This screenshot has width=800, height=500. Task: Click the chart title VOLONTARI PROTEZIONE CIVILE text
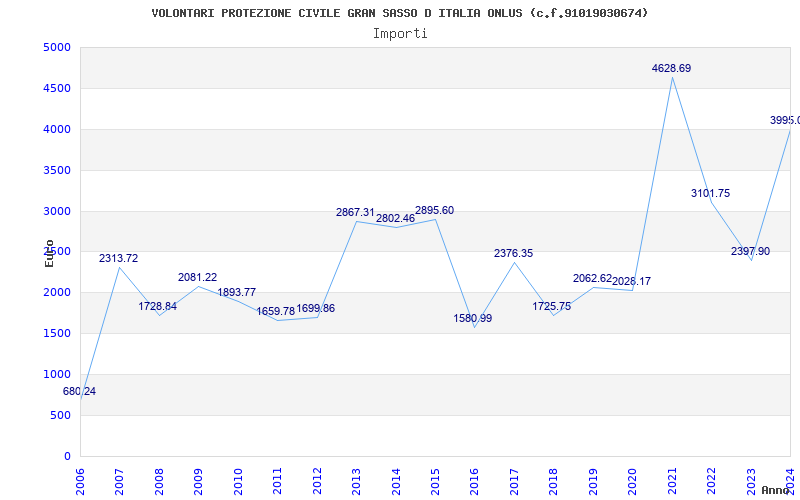point(399,13)
